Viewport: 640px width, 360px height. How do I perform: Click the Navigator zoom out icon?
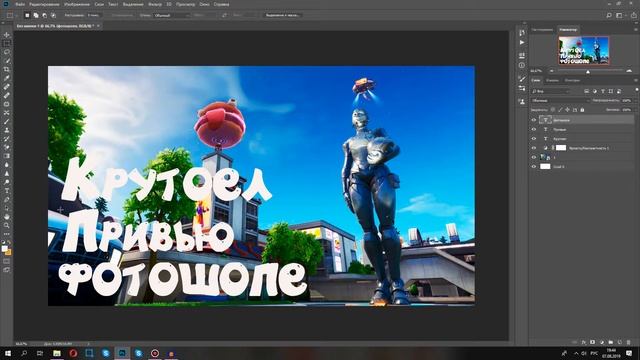tap(552, 71)
